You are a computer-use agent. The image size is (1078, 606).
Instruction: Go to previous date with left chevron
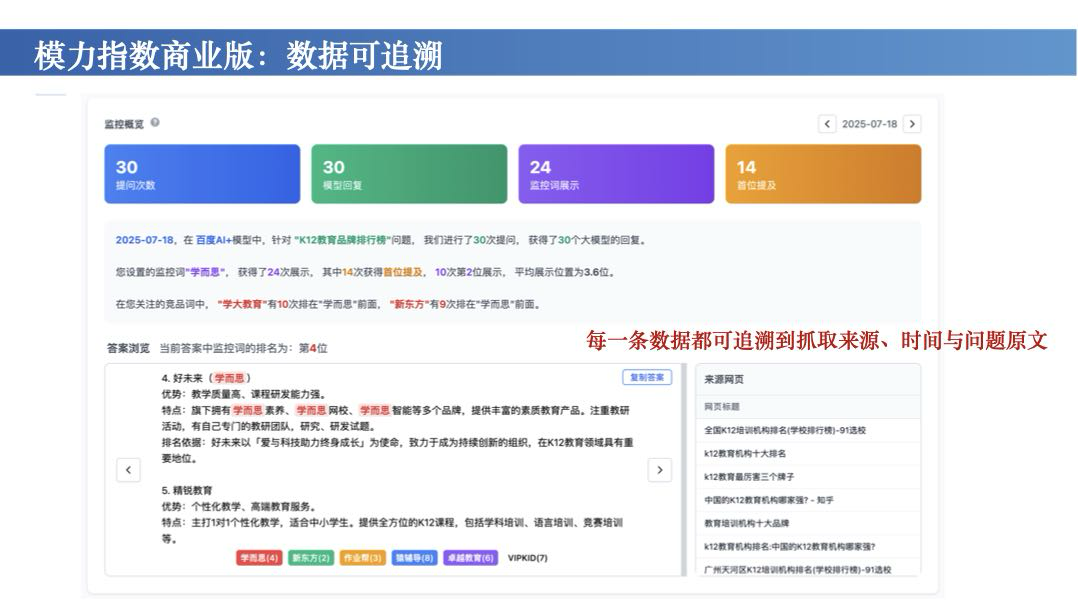(x=827, y=124)
